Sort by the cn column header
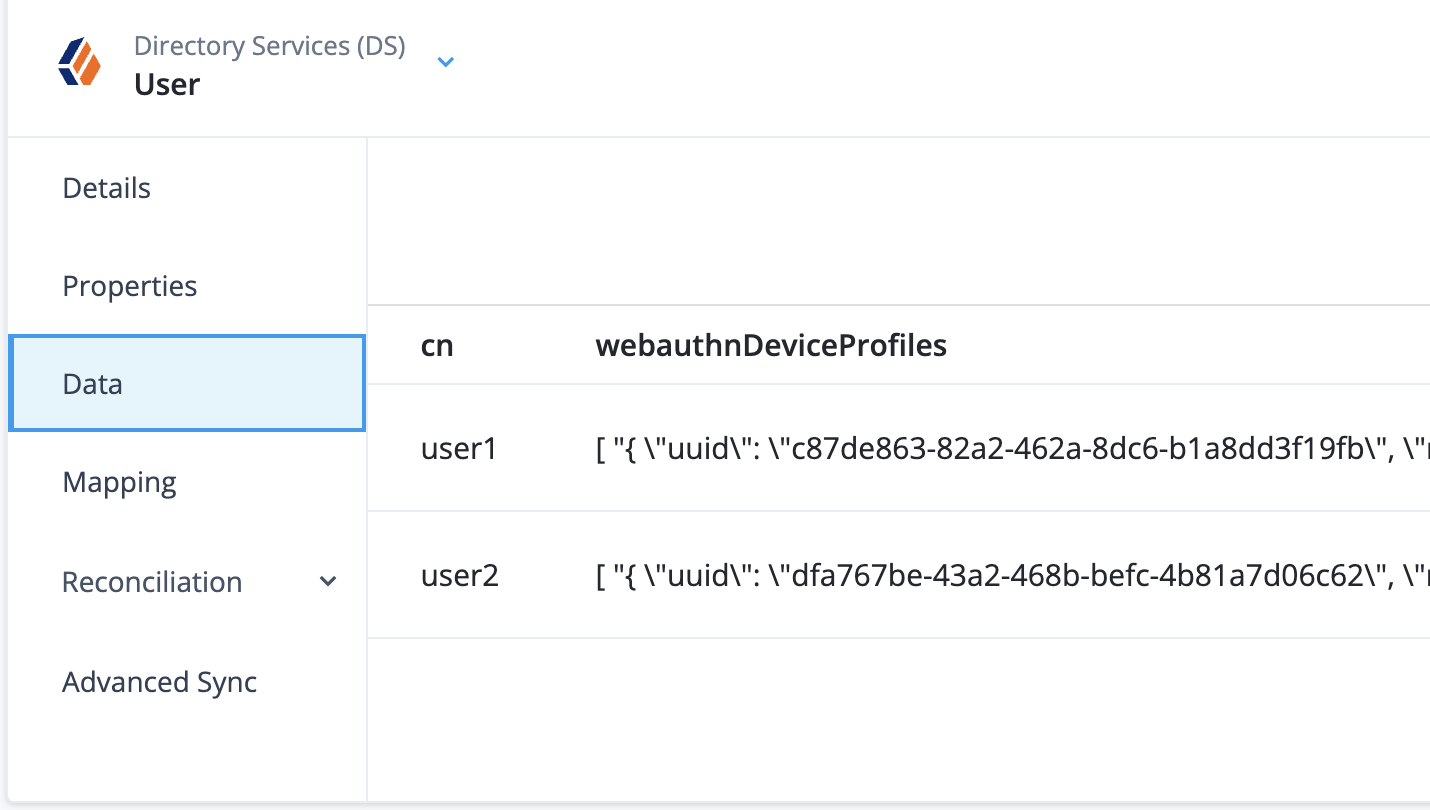 [x=437, y=346]
